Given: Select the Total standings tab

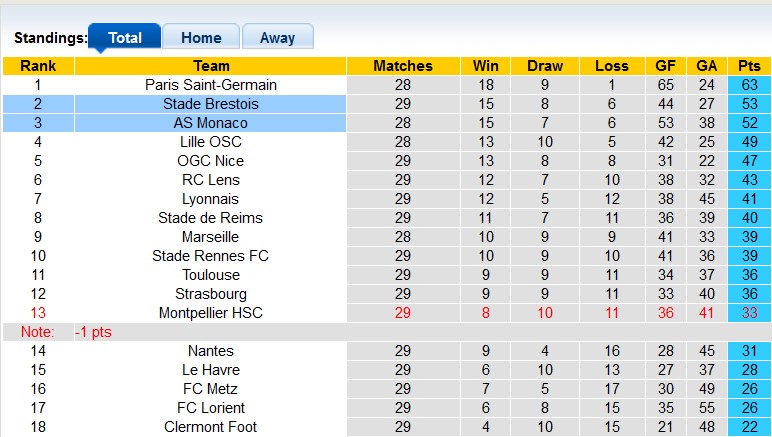Looking at the screenshot, I should tap(125, 38).
